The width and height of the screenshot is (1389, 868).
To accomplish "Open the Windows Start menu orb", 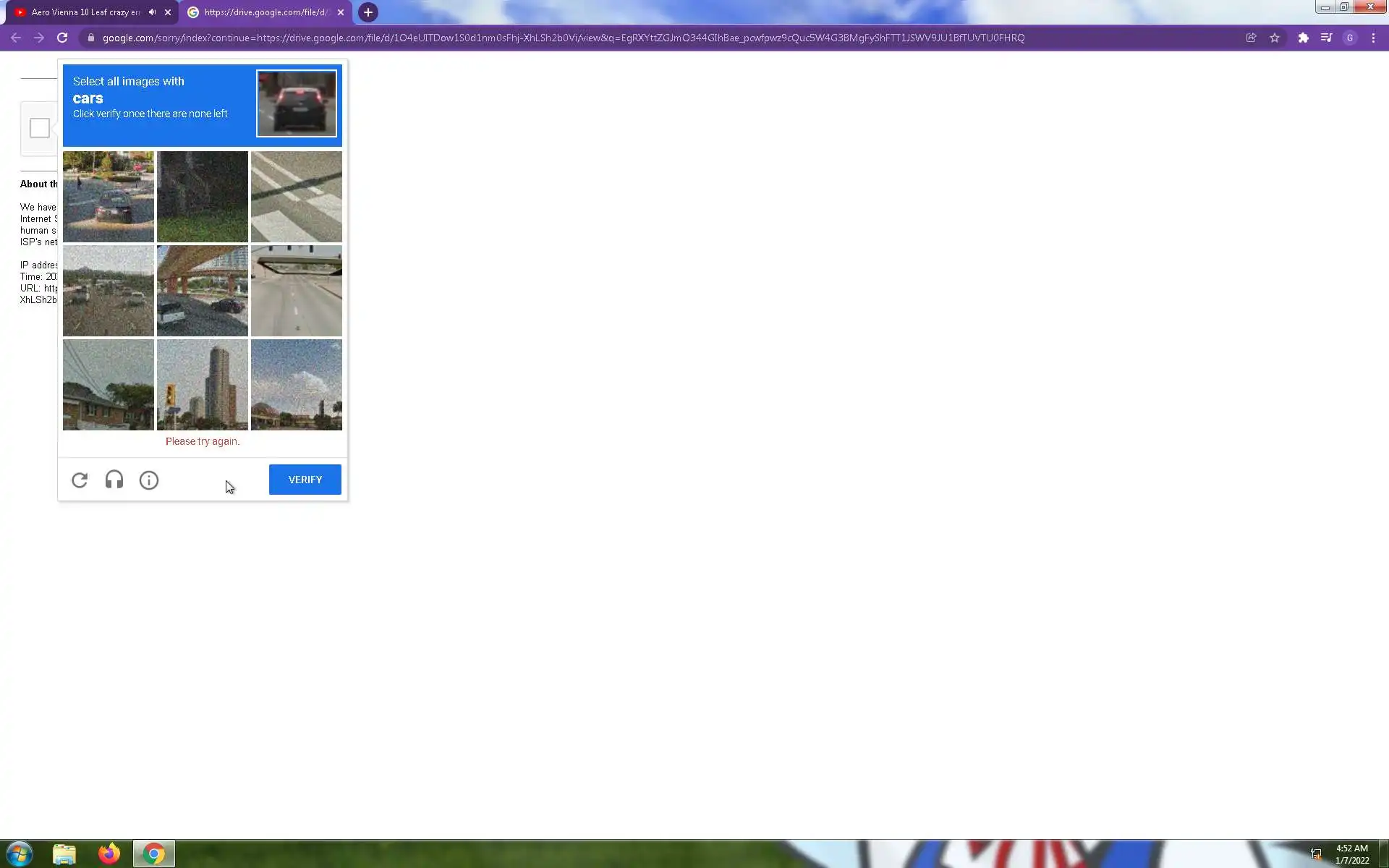I will click(20, 854).
